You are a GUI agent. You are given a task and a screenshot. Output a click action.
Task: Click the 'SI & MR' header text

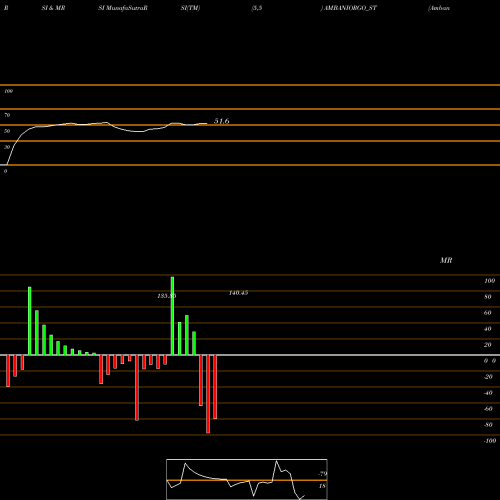(53, 8)
